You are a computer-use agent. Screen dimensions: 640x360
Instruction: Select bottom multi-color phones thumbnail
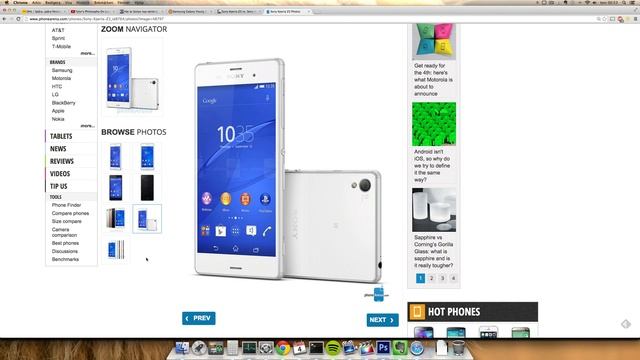116,250
